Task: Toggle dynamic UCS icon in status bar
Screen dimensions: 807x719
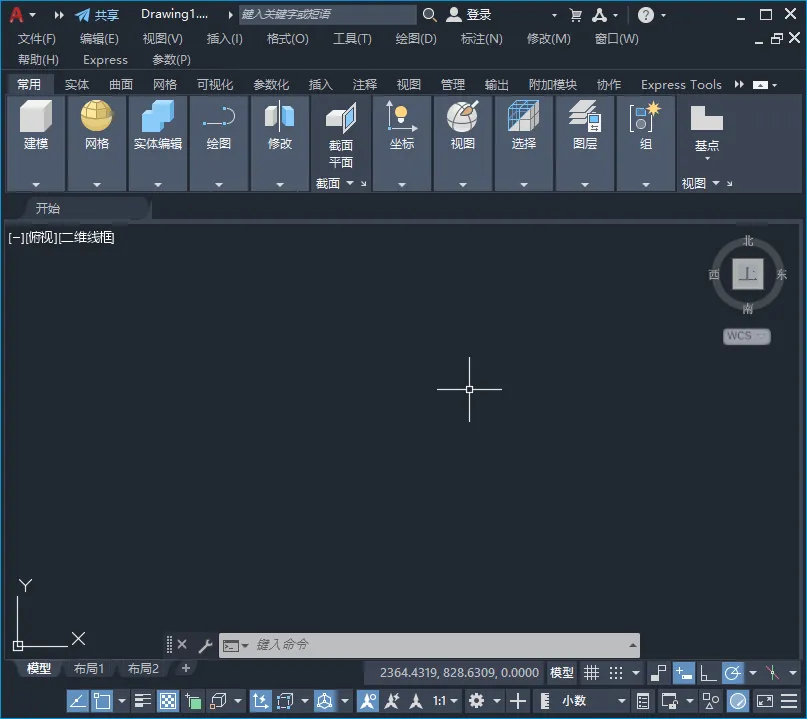Action: pyautogui.click(x=260, y=701)
